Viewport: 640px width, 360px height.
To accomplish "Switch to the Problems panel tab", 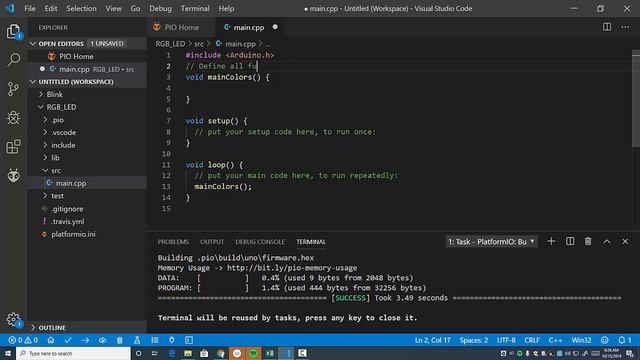I will pos(173,242).
